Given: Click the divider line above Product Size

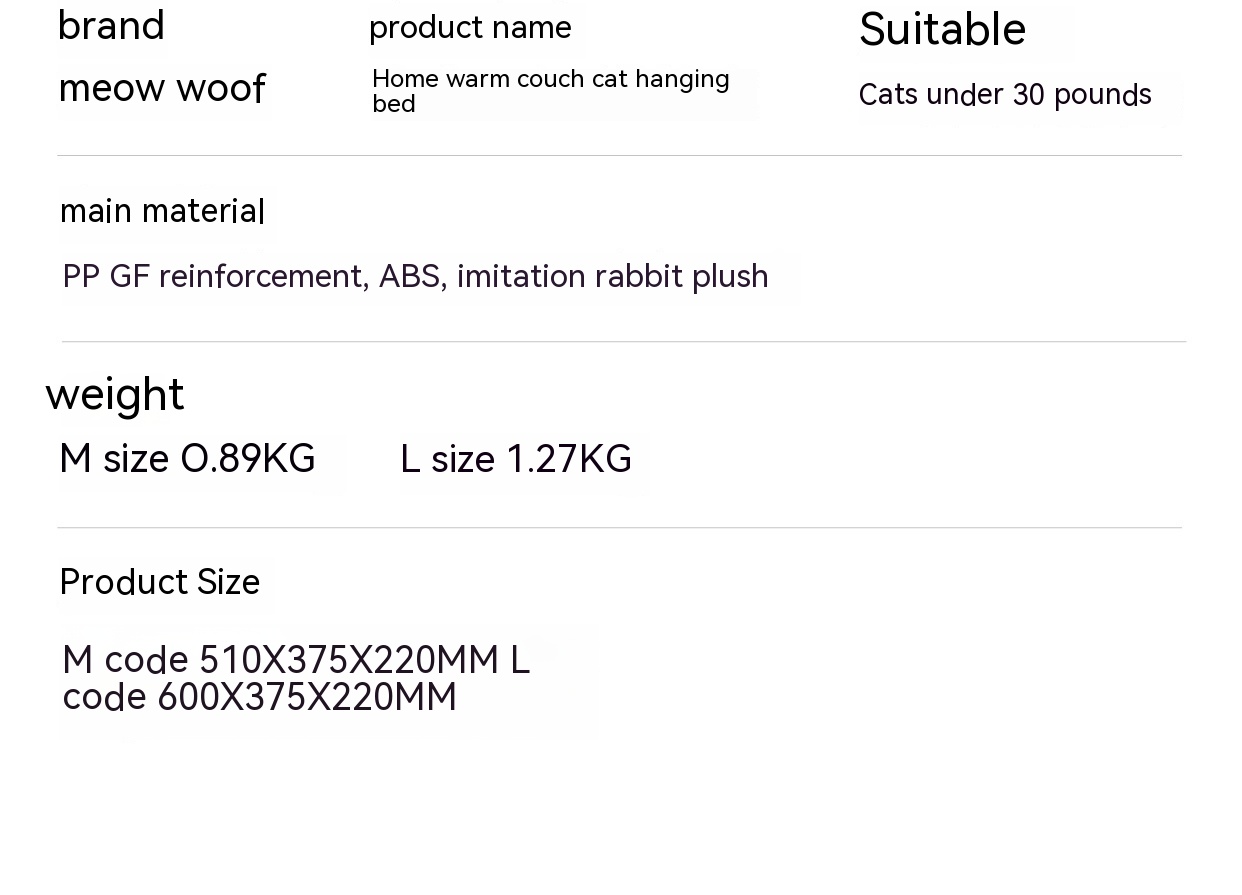Looking at the screenshot, I should click(619, 527).
